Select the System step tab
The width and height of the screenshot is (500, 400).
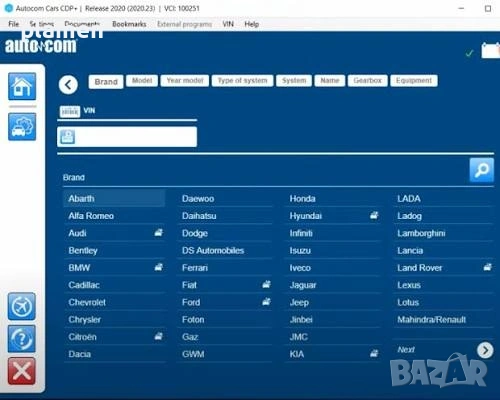pyautogui.click(x=294, y=80)
